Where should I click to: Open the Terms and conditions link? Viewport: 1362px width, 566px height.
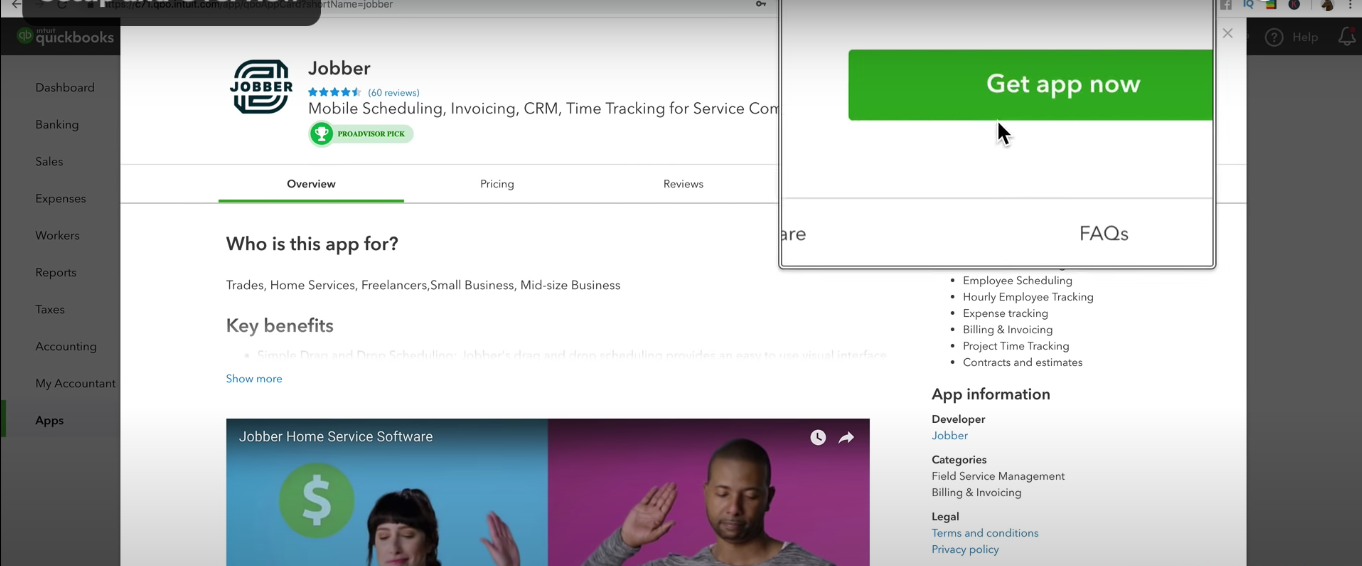(985, 534)
